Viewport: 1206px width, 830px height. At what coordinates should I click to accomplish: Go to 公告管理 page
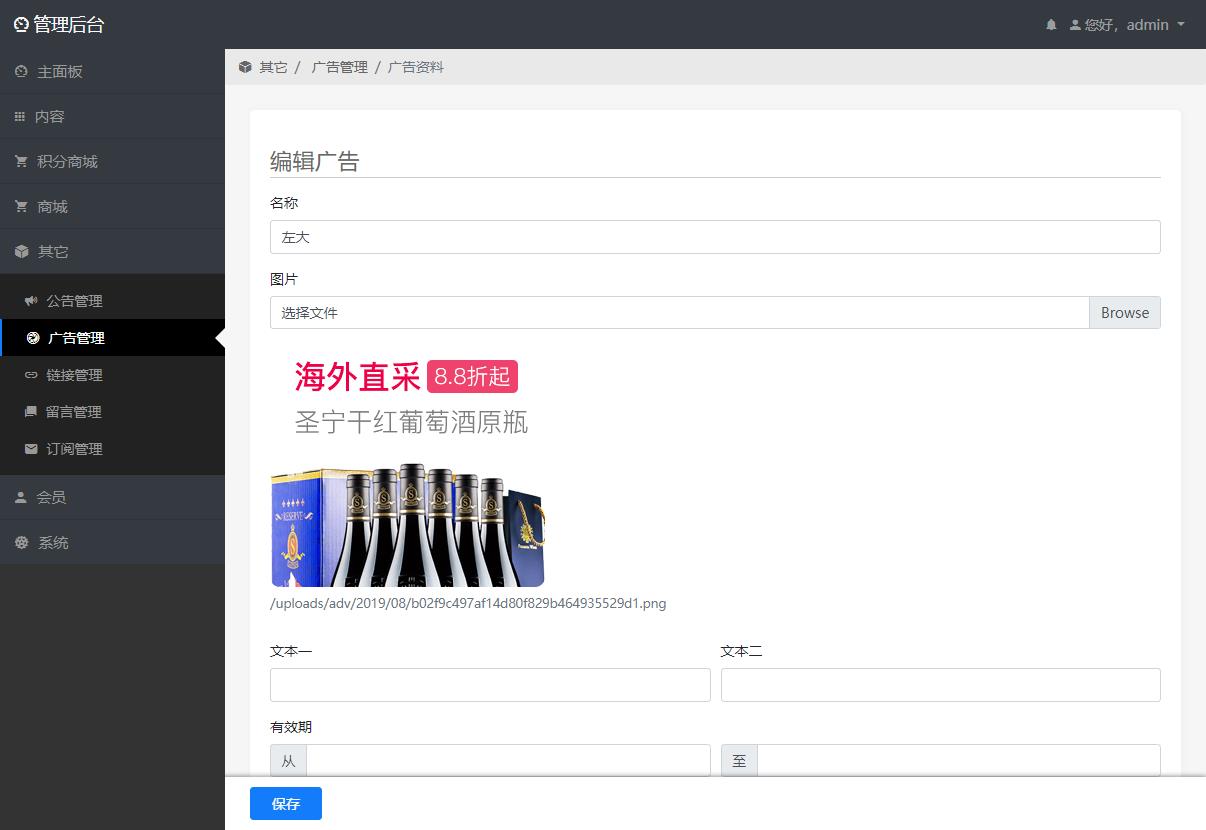[112, 301]
